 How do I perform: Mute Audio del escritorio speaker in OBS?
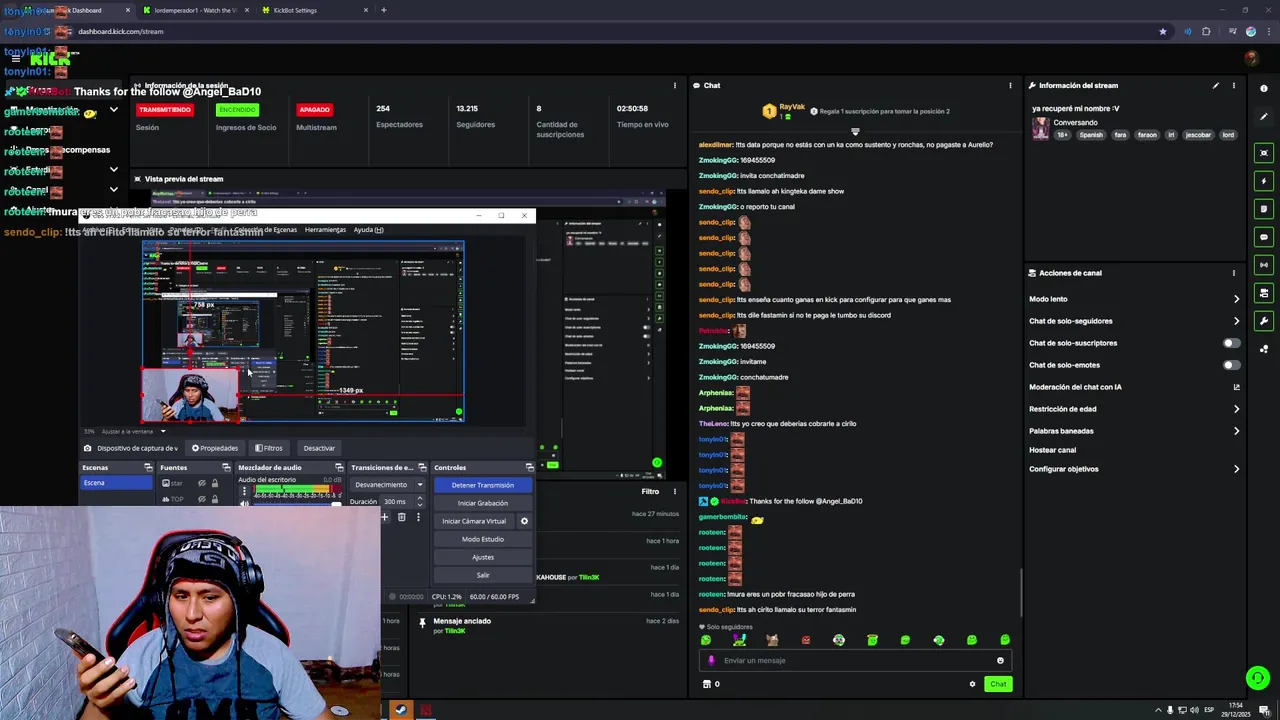244,504
